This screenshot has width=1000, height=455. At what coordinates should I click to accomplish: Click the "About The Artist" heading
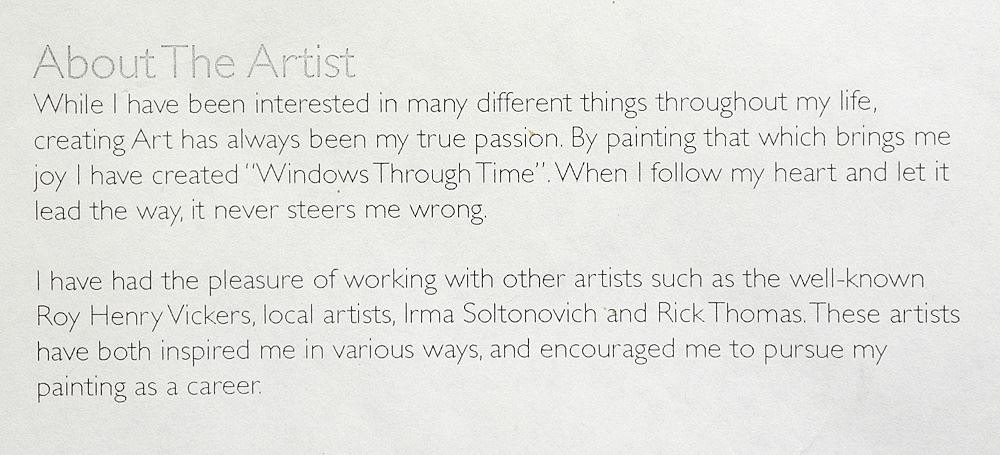coord(194,64)
